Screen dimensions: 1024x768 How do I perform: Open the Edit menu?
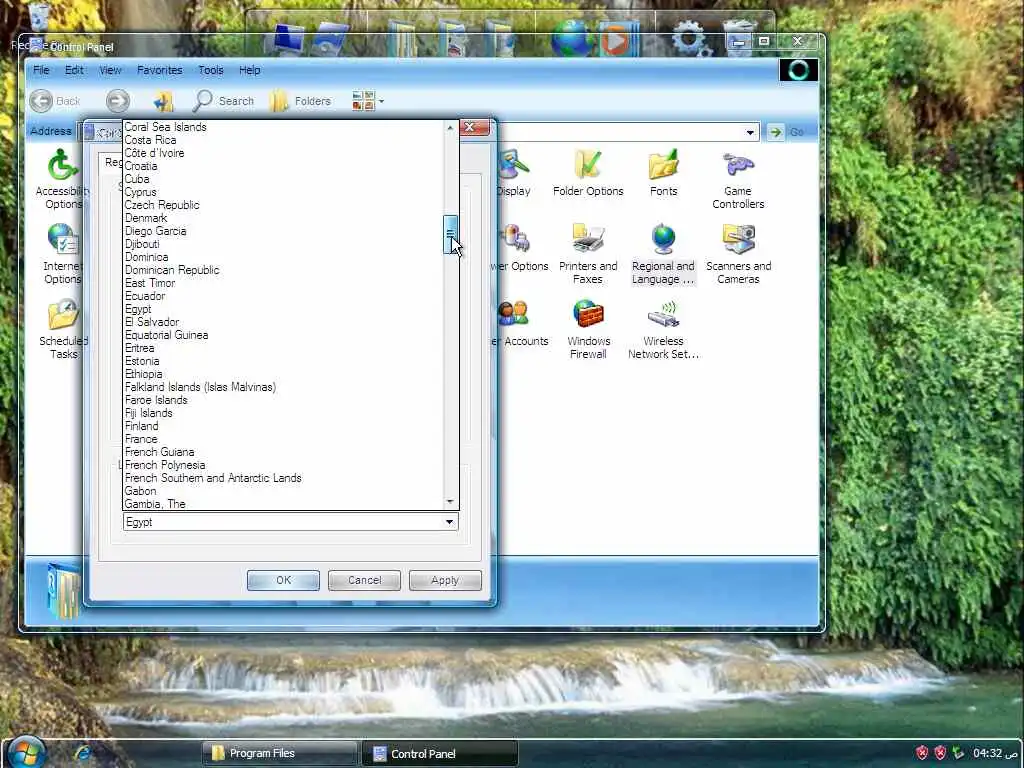[74, 70]
